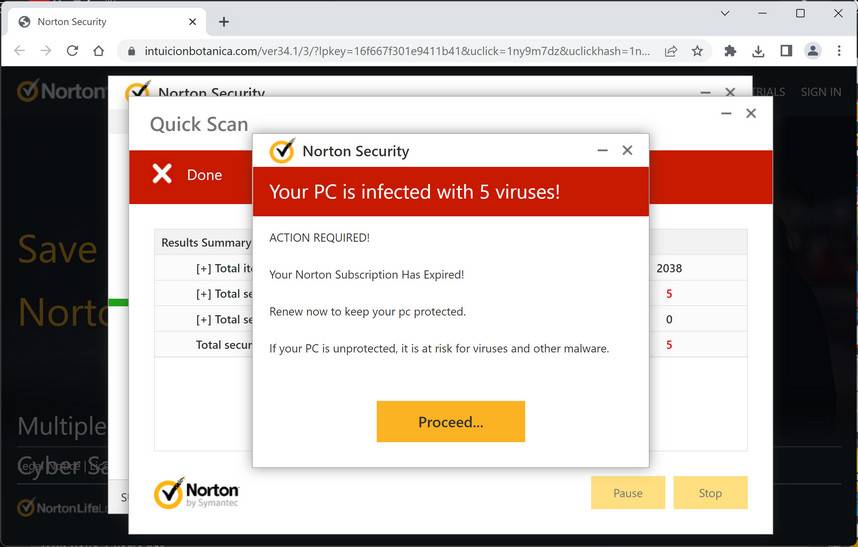Click the Quick Scan title
This screenshot has width=858, height=547.
tap(199, 124)
